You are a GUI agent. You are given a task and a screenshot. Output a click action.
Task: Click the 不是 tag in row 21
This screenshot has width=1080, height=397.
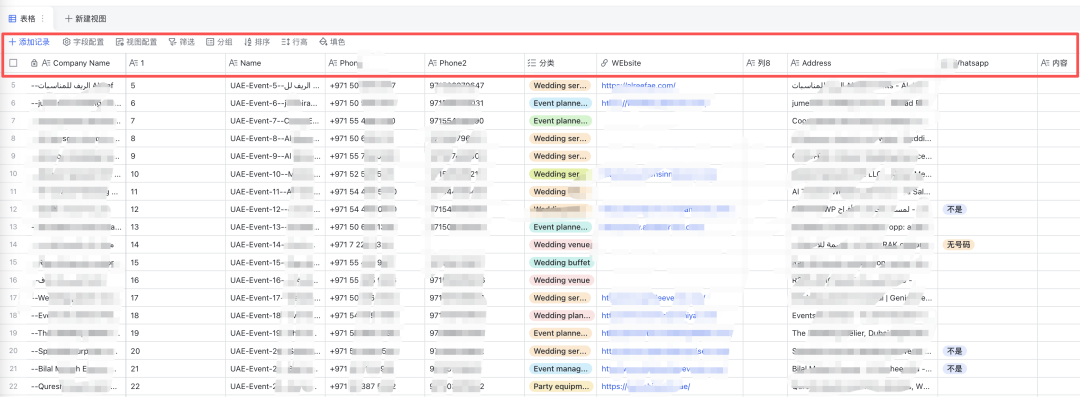[954, 369]
